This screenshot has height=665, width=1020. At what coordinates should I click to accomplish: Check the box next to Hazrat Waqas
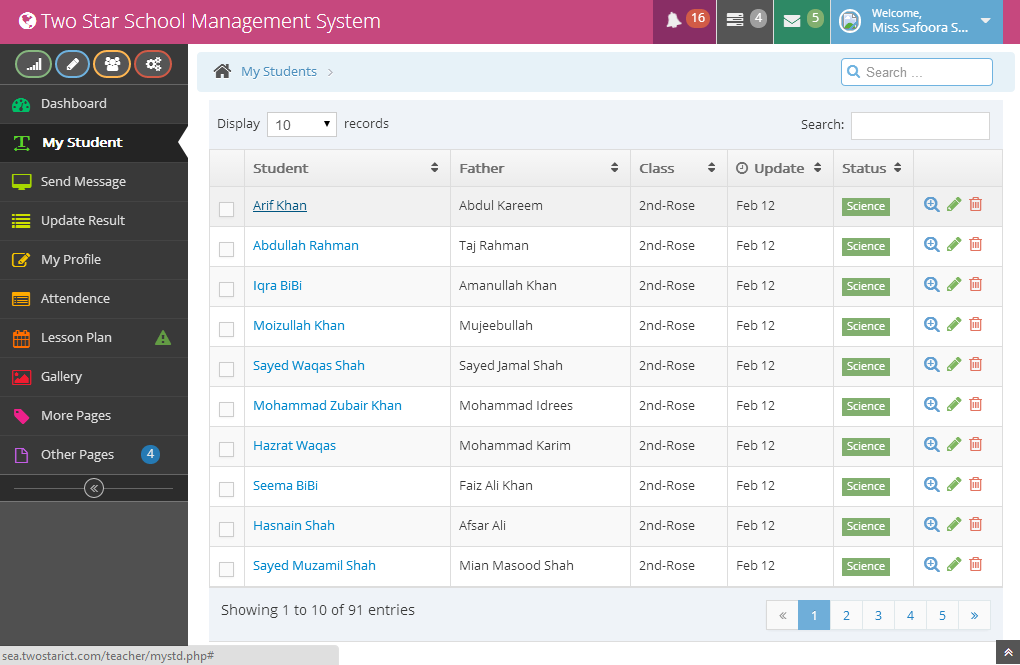tap(226, 450)
